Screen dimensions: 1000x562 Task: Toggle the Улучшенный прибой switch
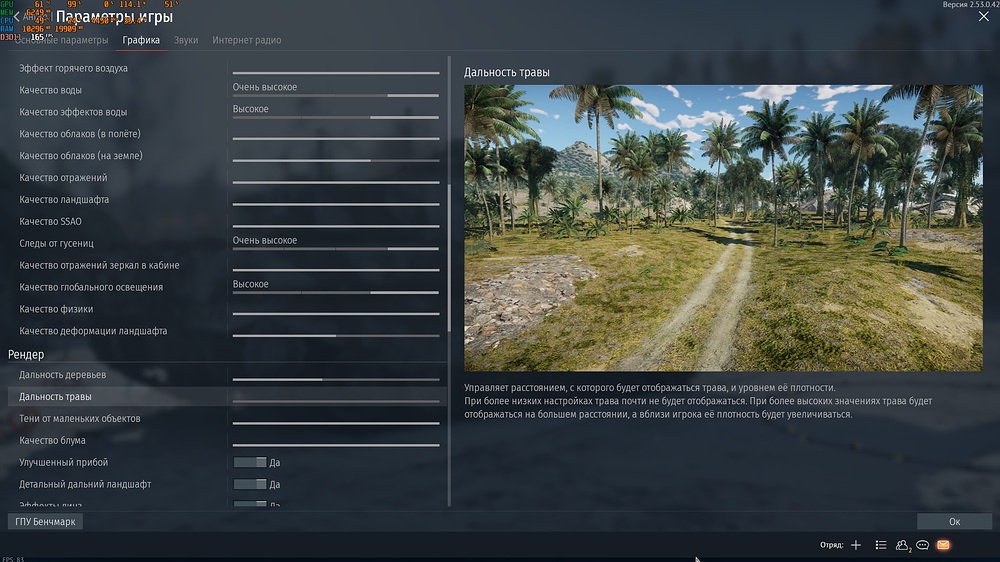pyautogui.click(x=249, y=462)
